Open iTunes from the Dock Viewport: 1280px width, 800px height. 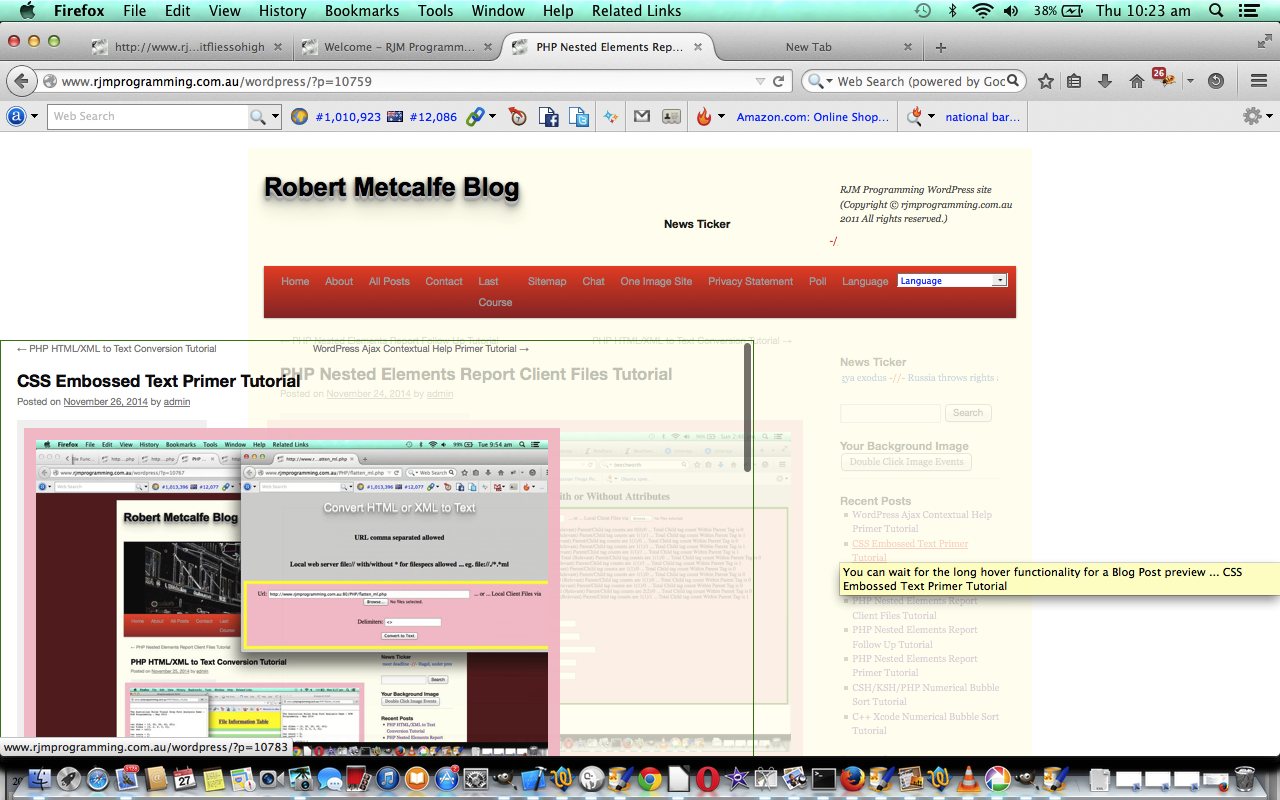pyautogui.click(x=388, y=778)
